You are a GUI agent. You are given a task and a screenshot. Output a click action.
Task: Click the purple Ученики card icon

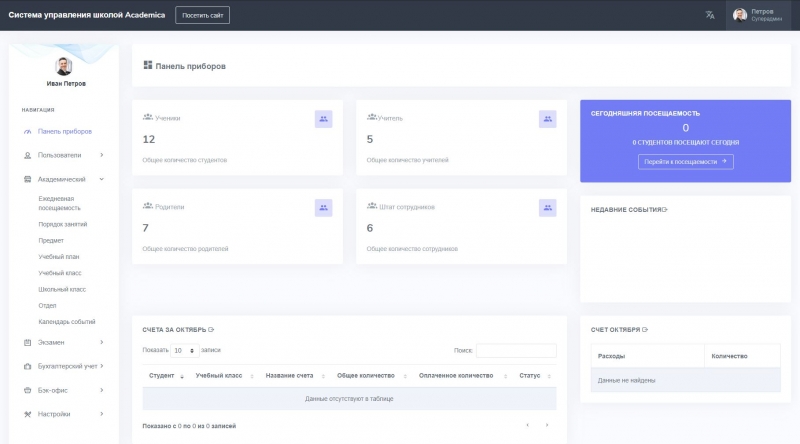[323, 119]
